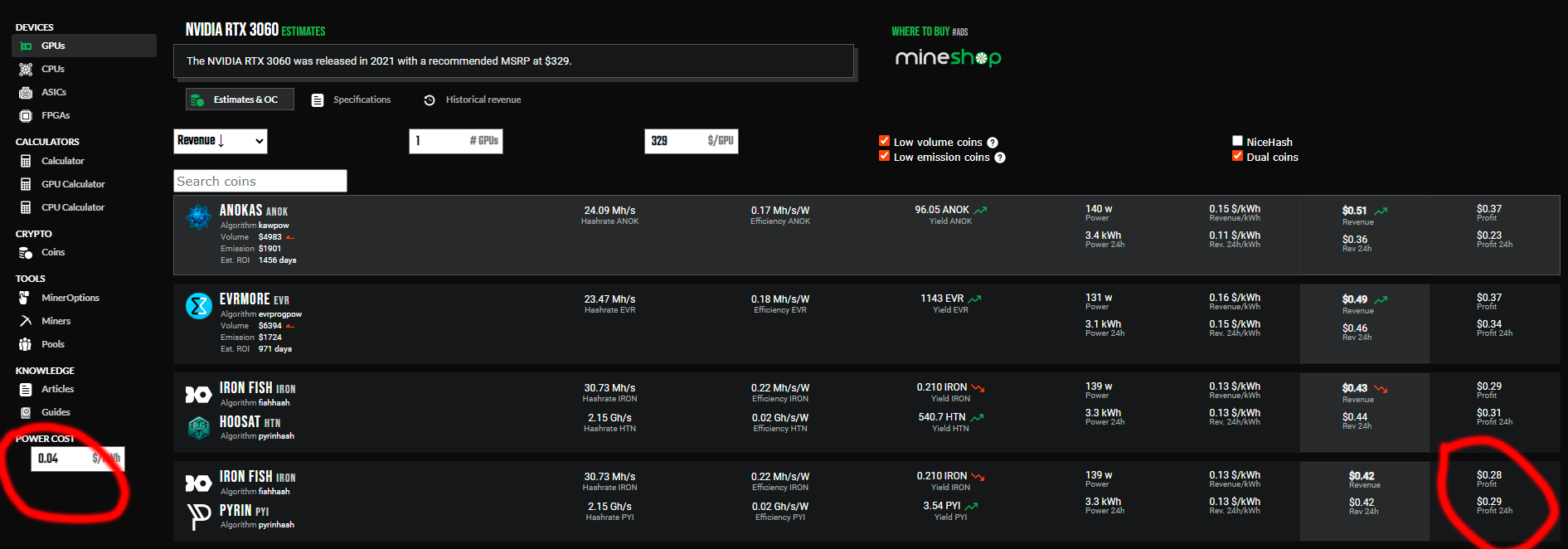Click the GPUs icon in the Devices sidebar
1568x549 pixels.
26,46
